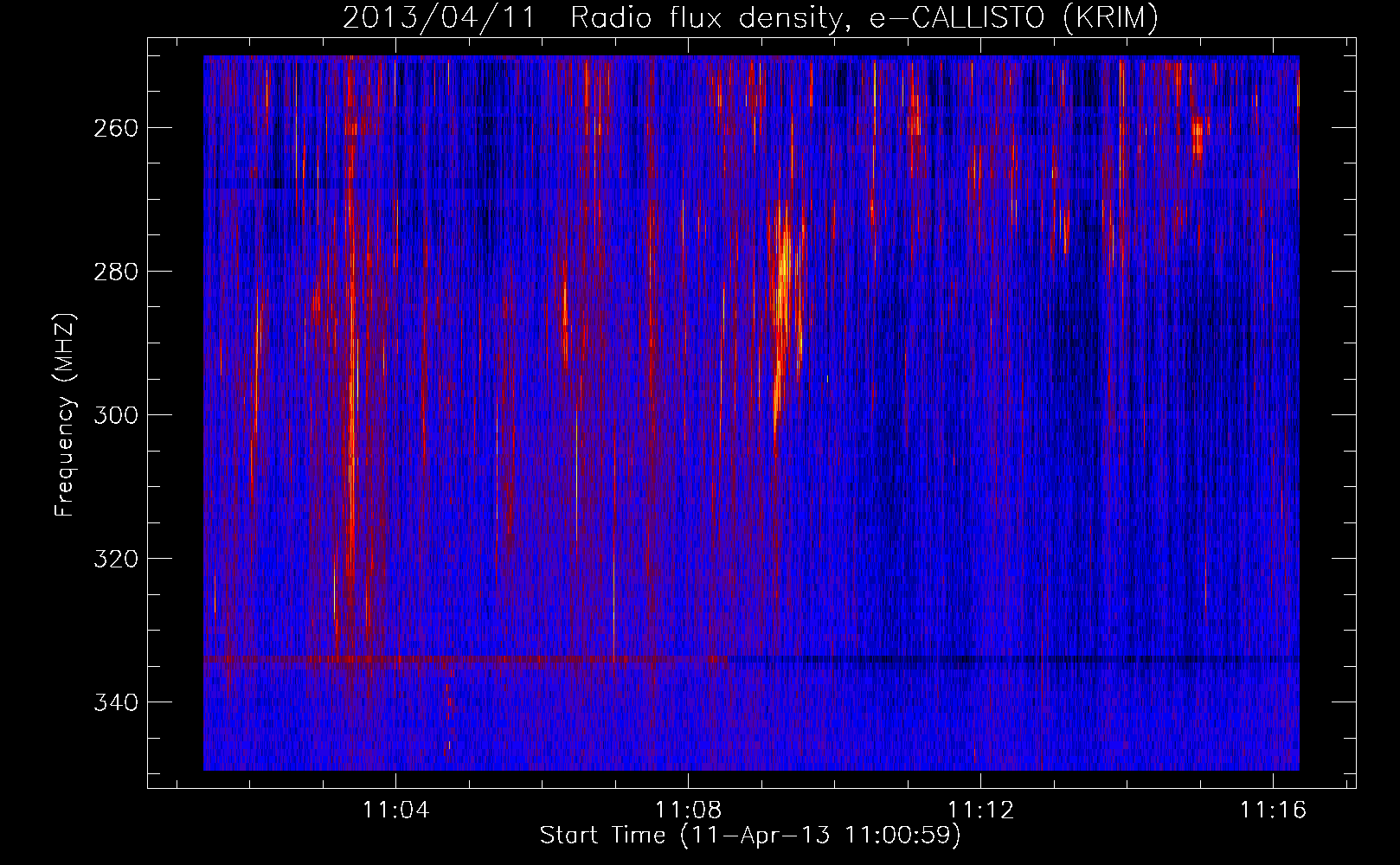1400x865 pixels.
Task: Click the 11:04 time tick label
Action: tap(396, 811)
